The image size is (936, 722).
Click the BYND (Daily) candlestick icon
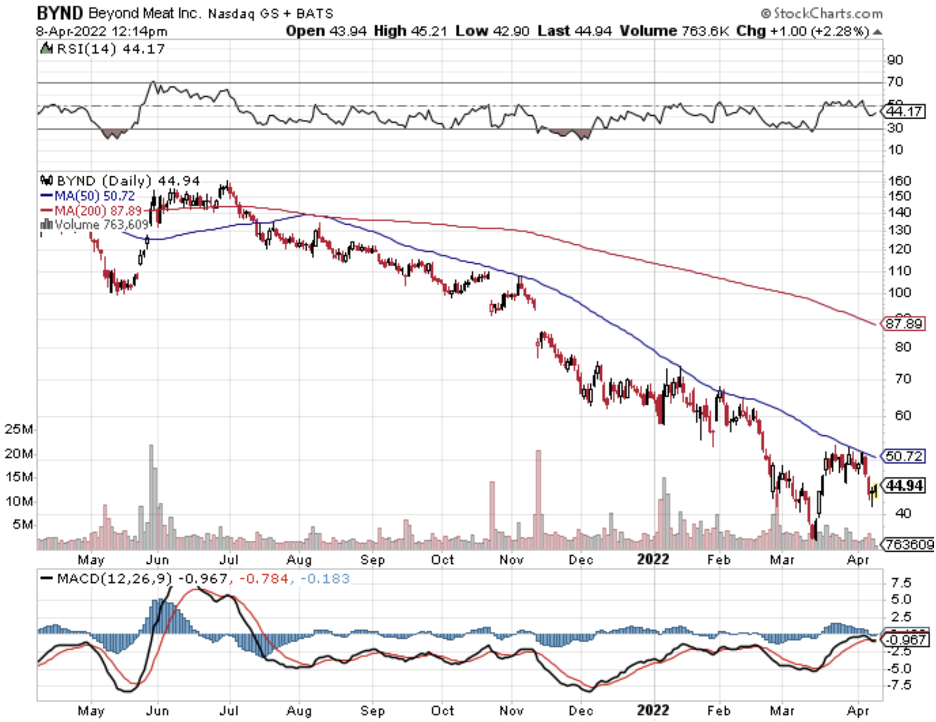pyautogui.click(x=47, y=180)
